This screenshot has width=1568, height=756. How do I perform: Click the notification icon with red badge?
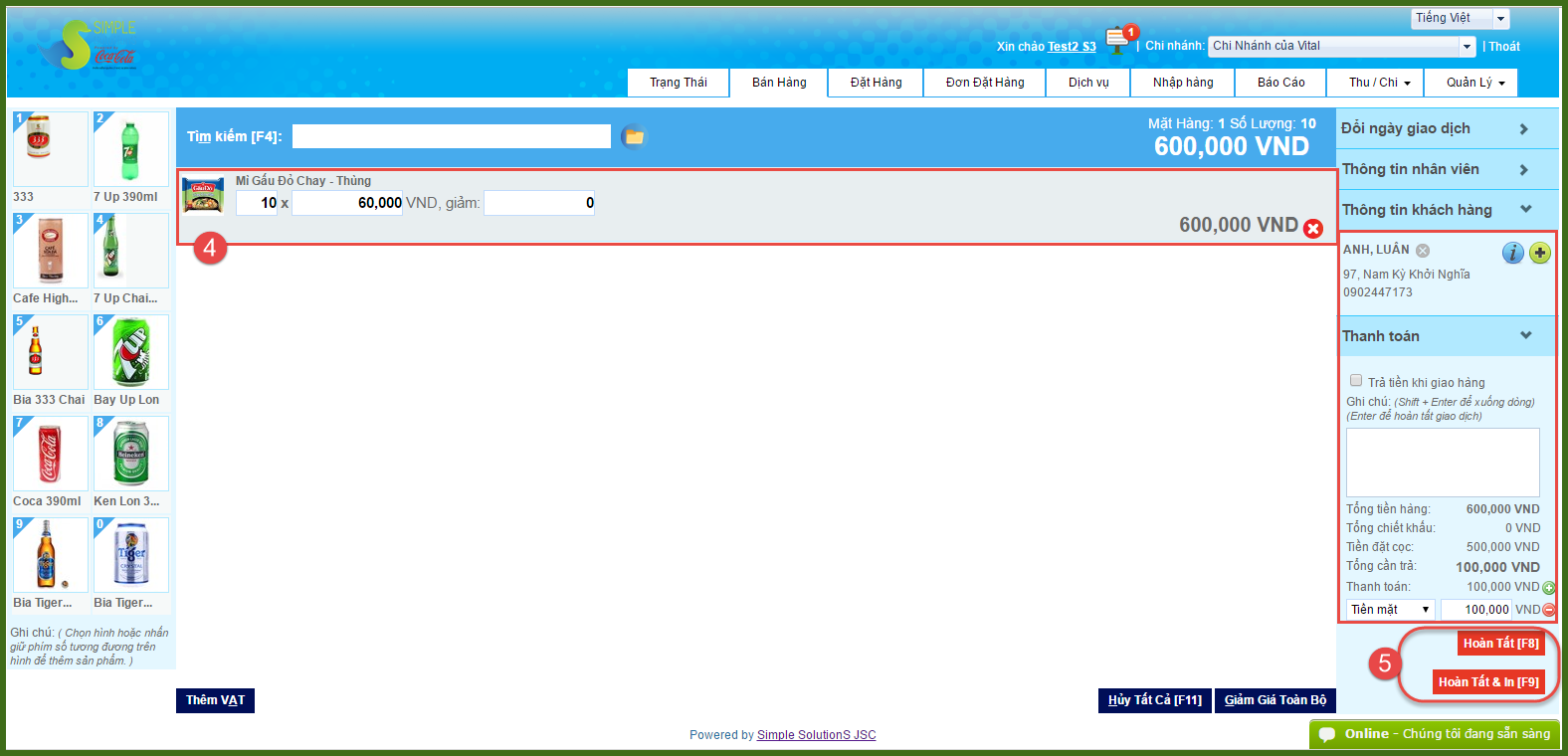[1118, 41]
